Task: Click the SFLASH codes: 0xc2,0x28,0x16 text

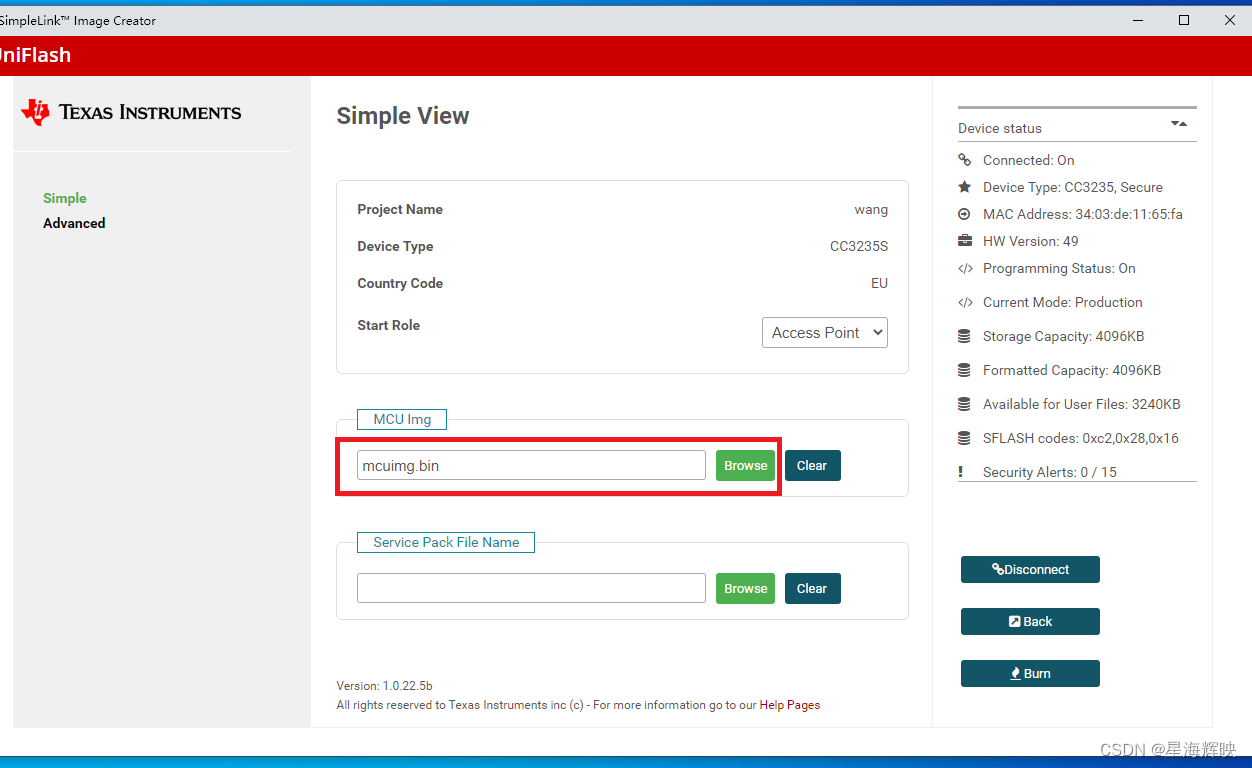Action: (x=1081, y=438)
